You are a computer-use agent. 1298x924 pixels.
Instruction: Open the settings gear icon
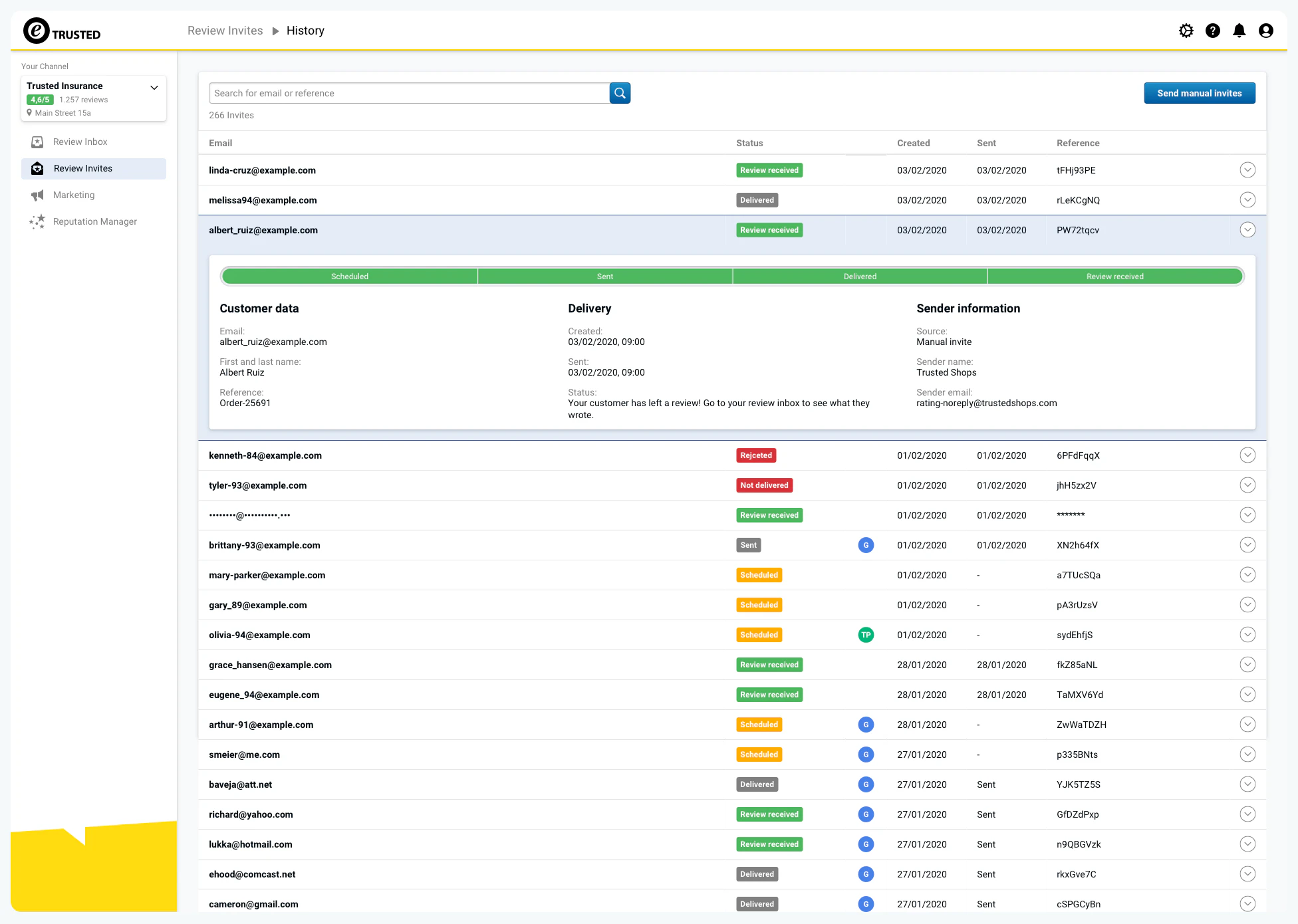pos(1186,31)
